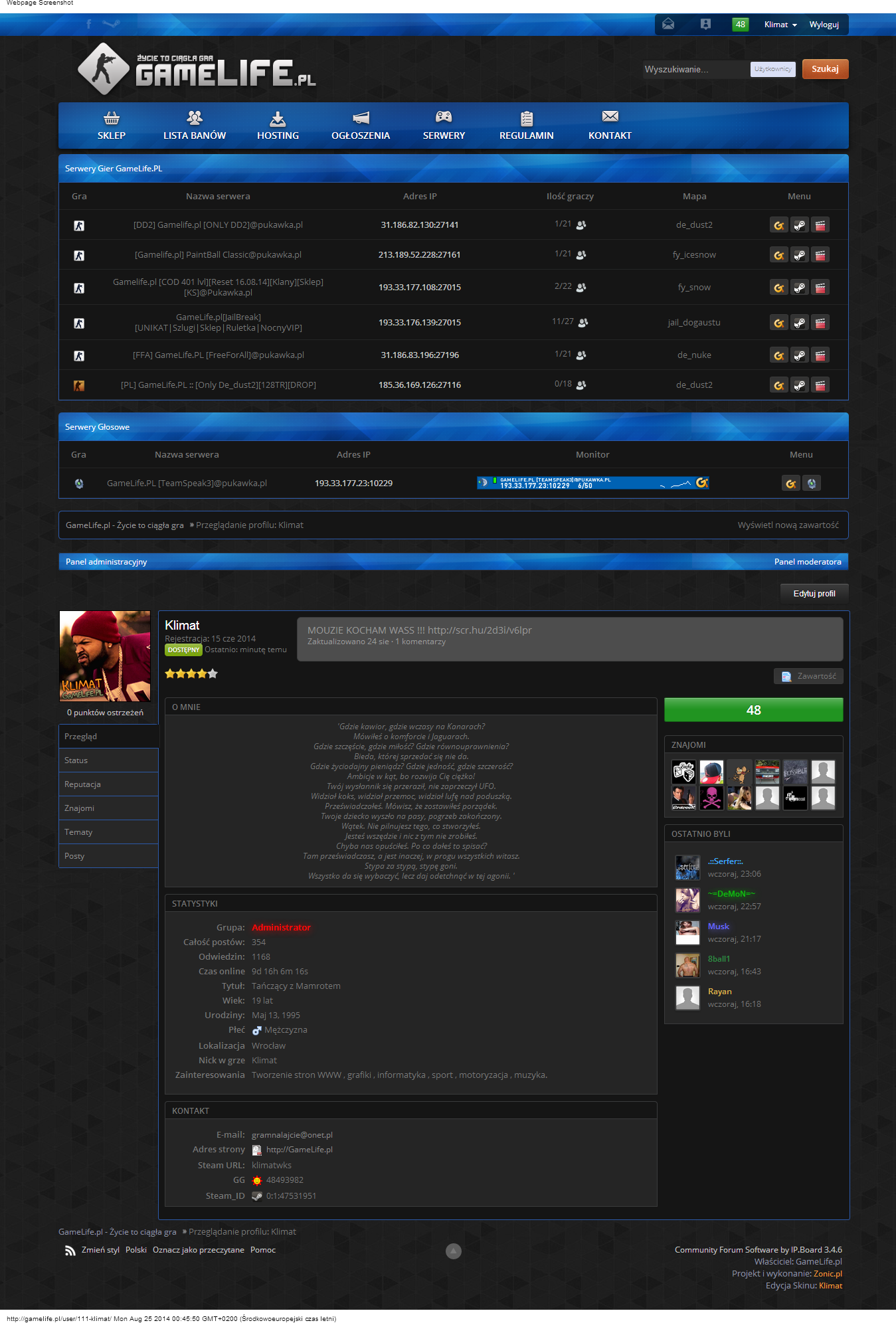Open the Ogłoszenia menu item
The image size is (896, 1323).
point(361,126)
